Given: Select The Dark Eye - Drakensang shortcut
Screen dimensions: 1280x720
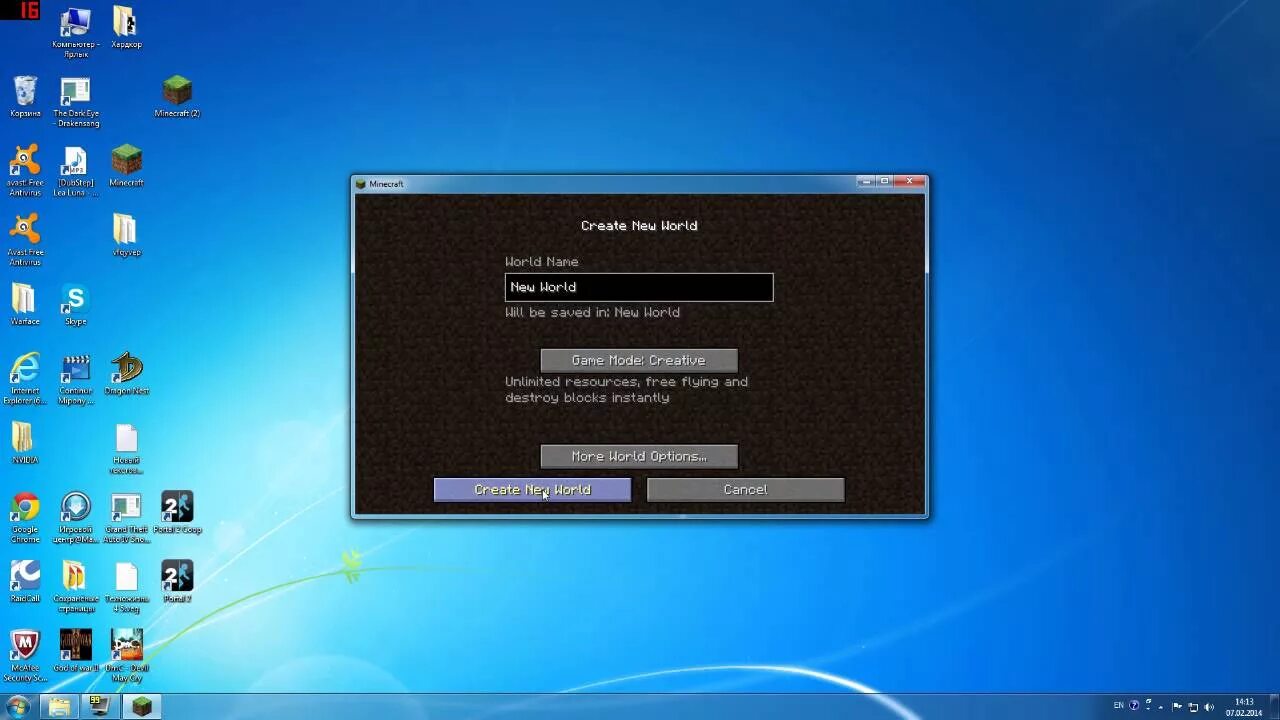Looking at the screenshot, I should click(76, 101).
